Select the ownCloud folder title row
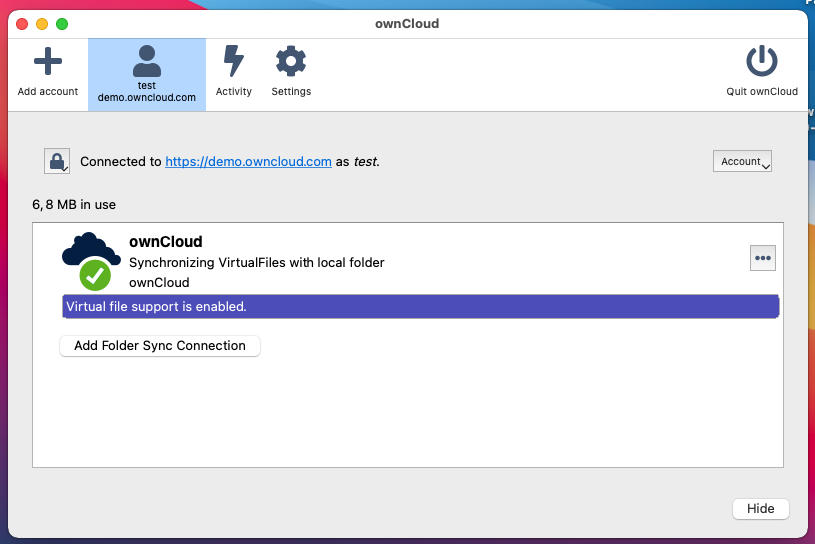The height and width of the screenshot is (544, 815). click(166, 242)
